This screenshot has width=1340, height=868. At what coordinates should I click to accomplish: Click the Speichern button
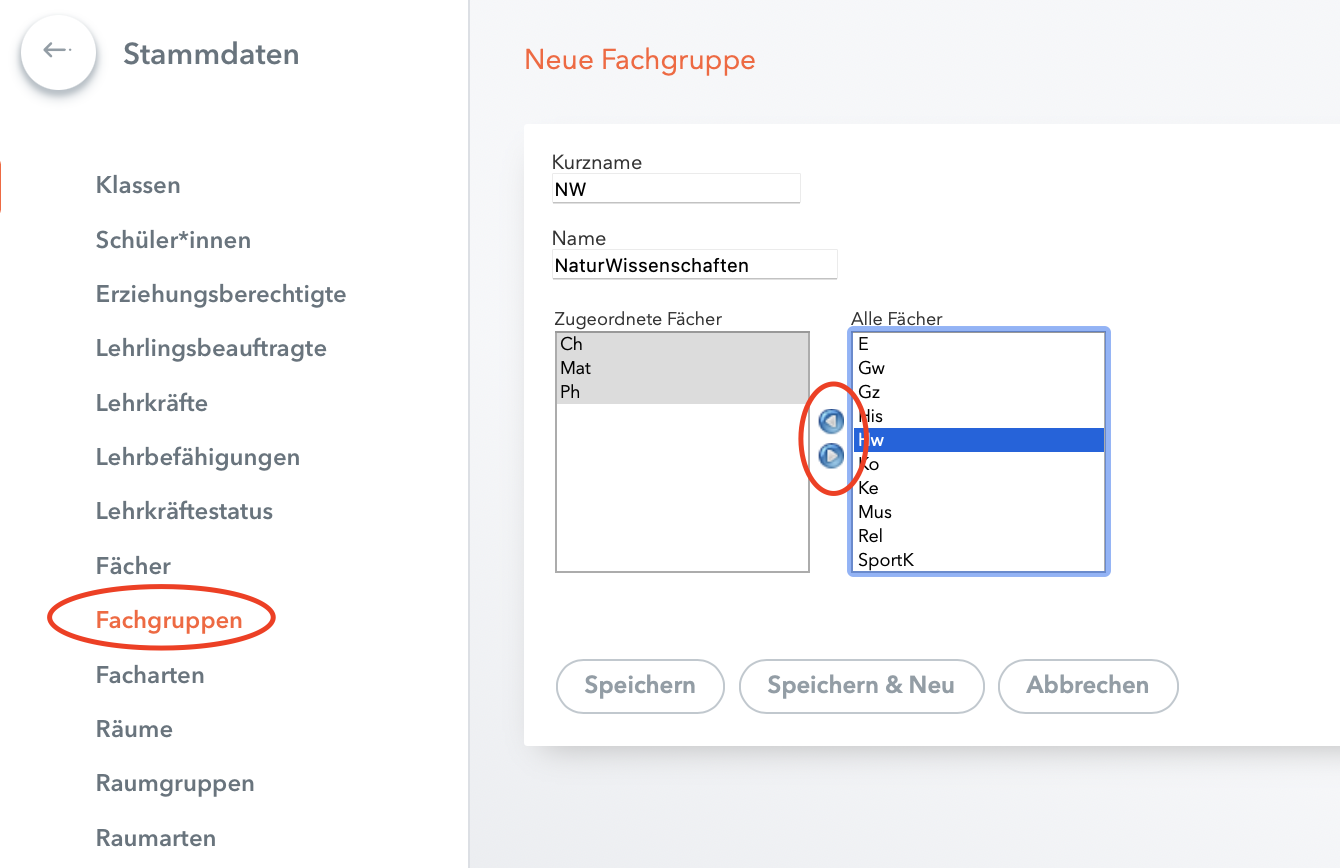click(640, 686)
